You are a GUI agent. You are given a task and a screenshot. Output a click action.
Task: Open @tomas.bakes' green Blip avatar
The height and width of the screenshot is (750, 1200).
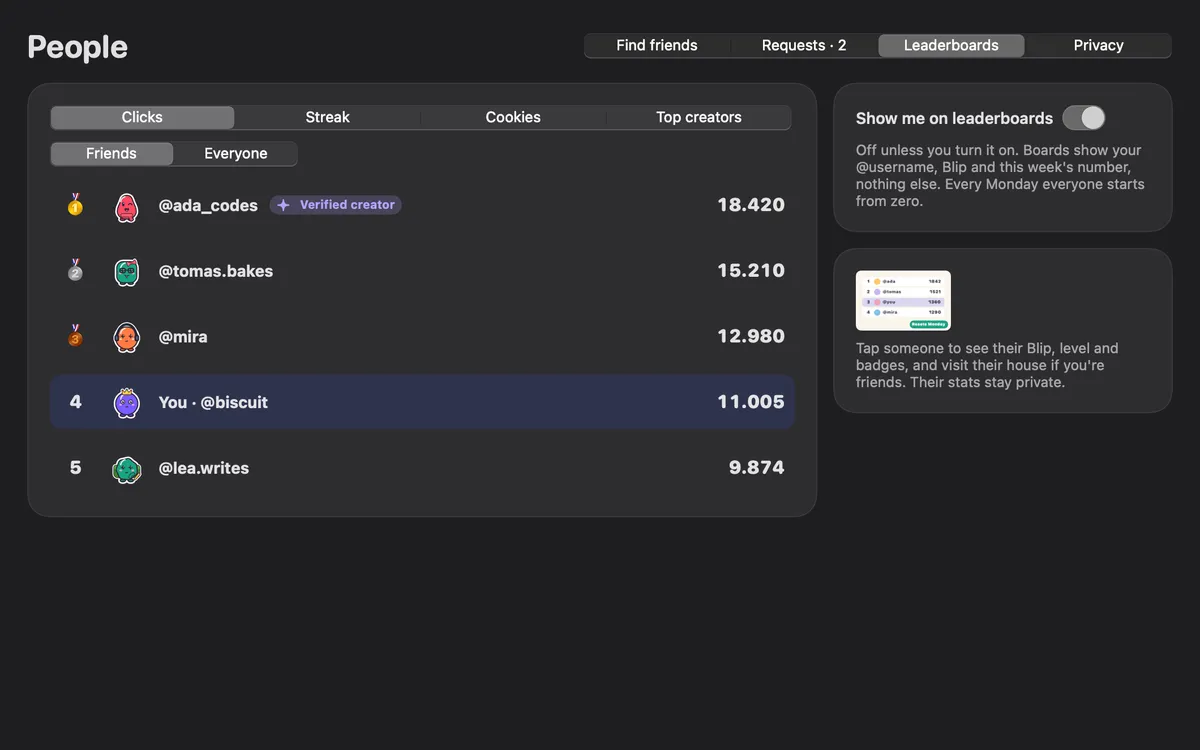tap(127, 271)
